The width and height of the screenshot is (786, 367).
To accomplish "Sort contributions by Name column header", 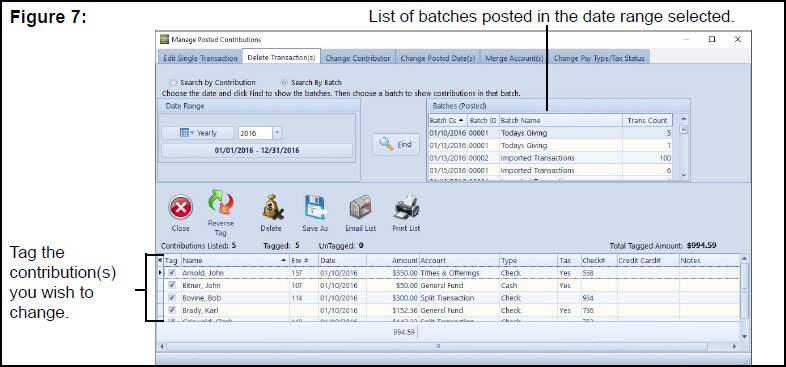I will (235, 260).
